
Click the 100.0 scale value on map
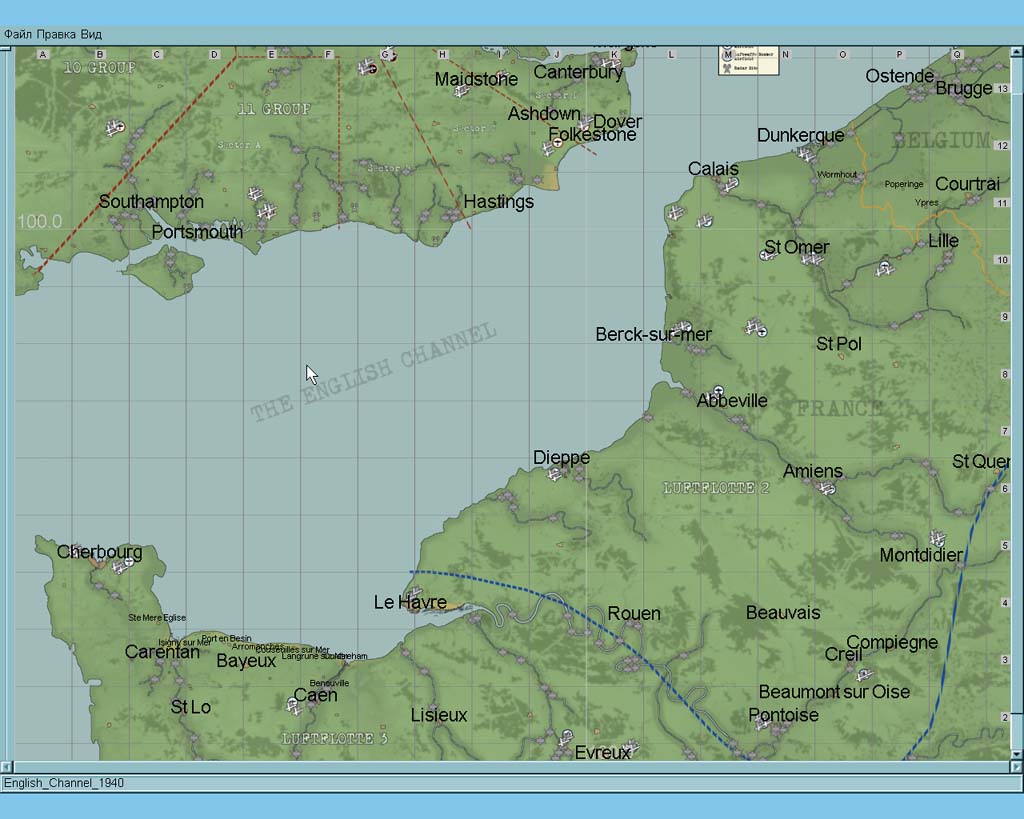(39, 221)
